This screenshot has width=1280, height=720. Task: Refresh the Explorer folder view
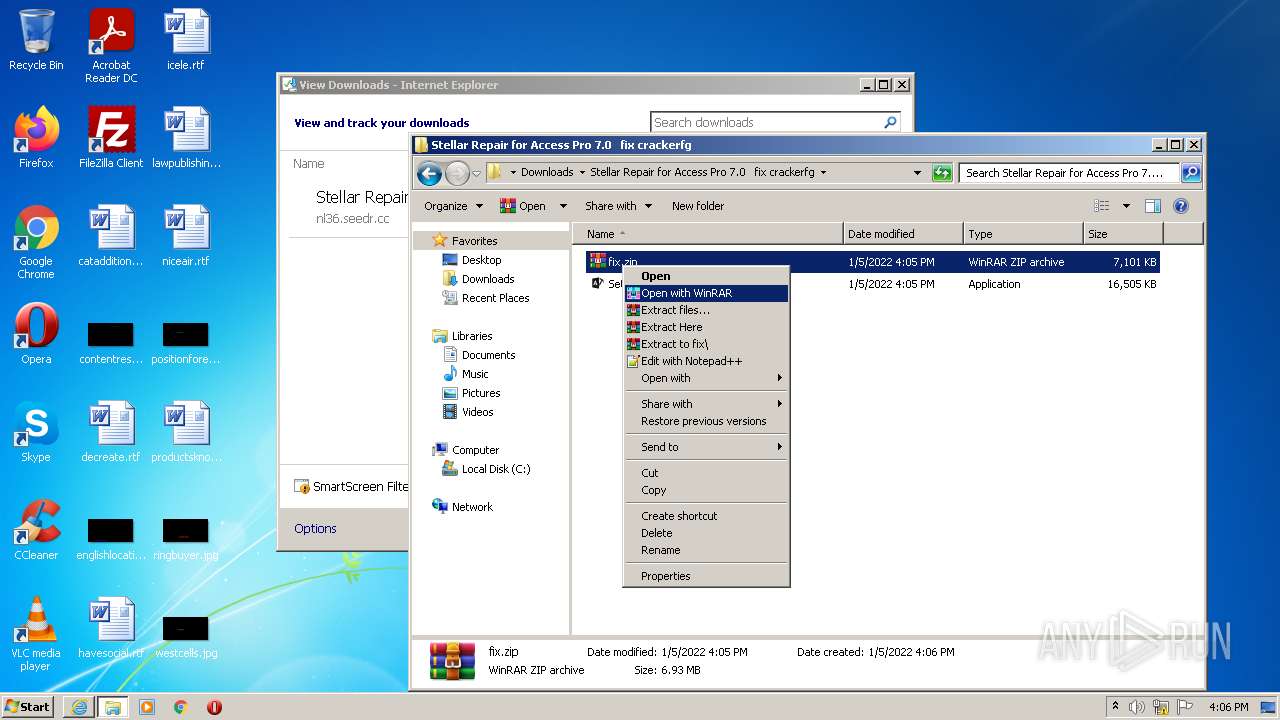point(942,173)
